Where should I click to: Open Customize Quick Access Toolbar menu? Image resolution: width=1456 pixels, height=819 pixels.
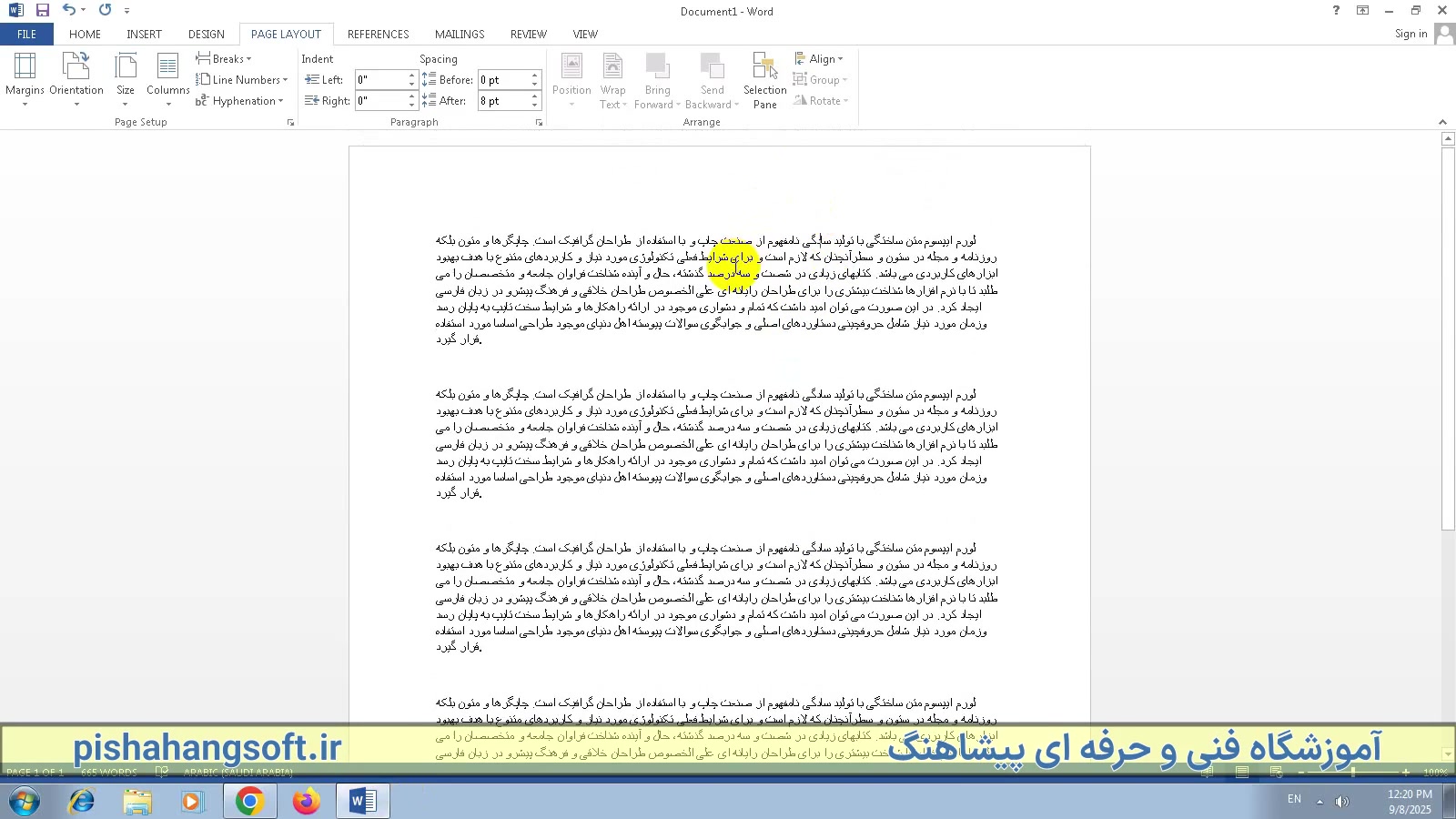pyautogui.click(x=126, y=11)
